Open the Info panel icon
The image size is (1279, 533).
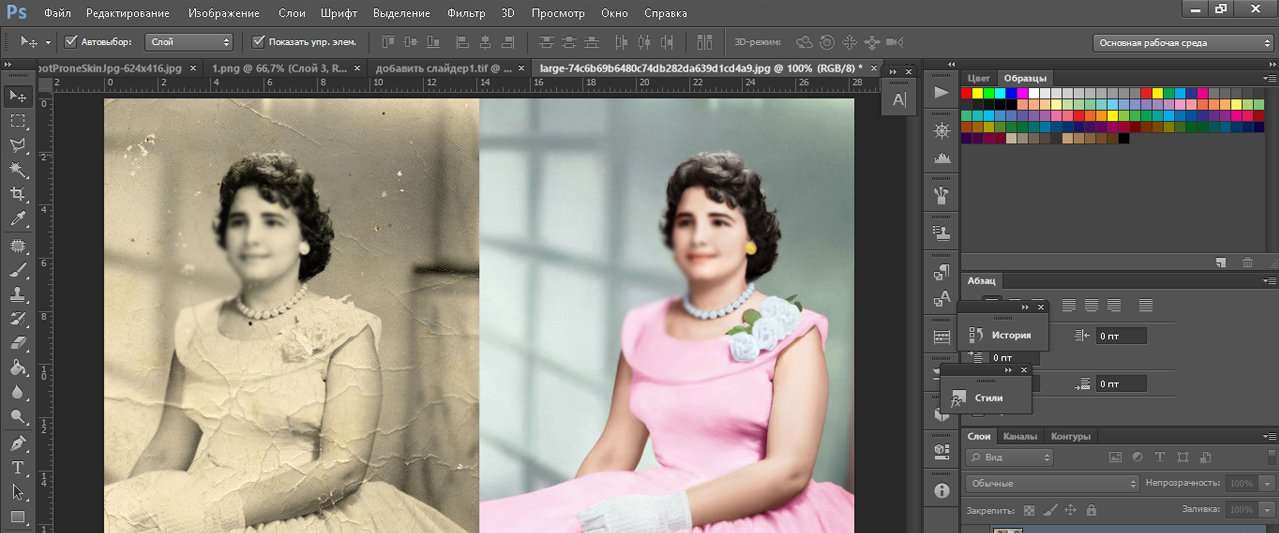[x=941, y=490]
